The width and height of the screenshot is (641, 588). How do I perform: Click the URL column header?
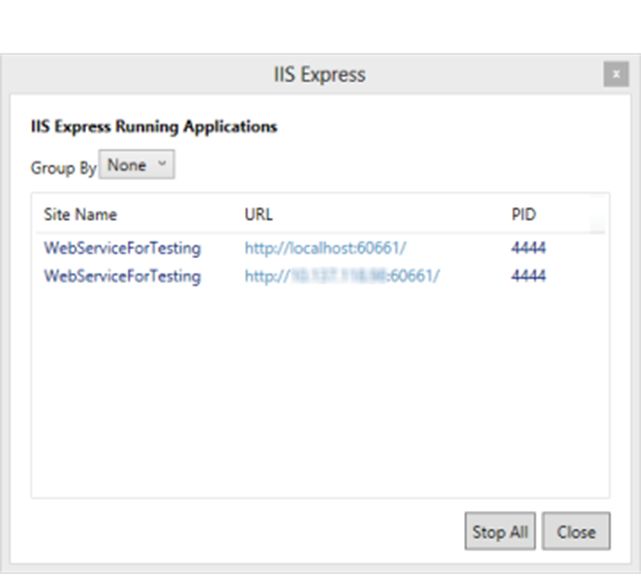(x=258, y=215)
